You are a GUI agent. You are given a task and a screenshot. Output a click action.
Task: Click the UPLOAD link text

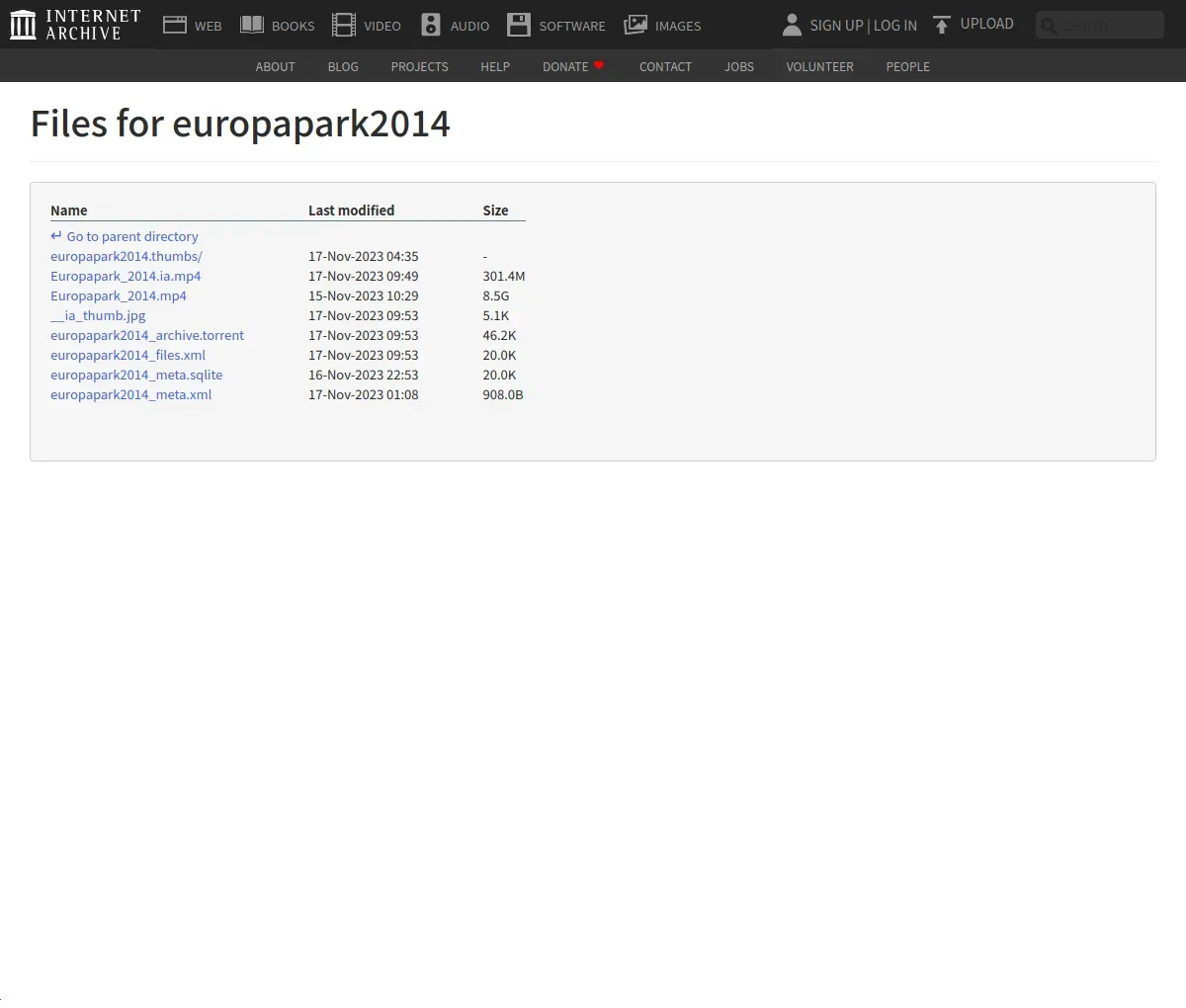pos(987,24)
